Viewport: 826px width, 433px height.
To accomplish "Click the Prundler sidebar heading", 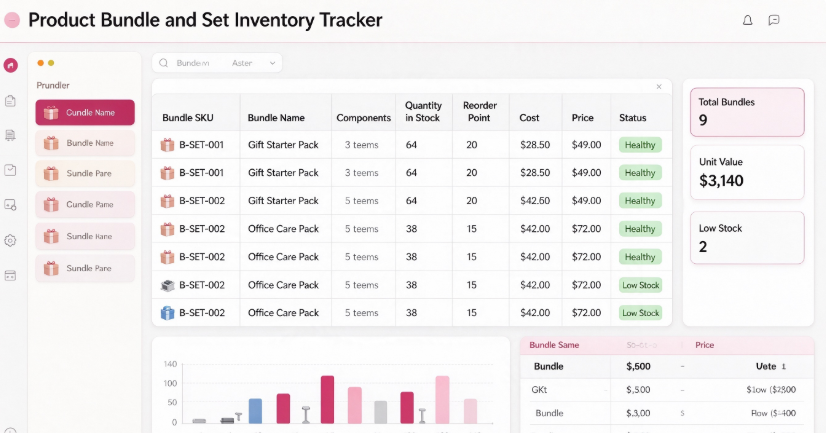I will point(53,85).
